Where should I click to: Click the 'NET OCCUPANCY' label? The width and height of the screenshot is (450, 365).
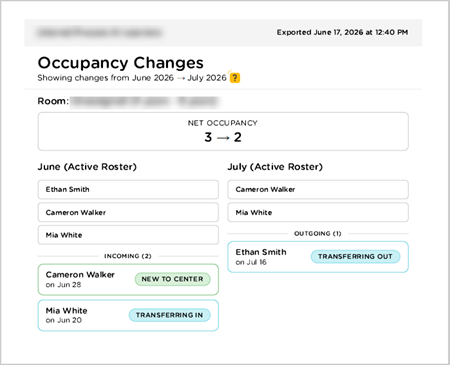pos(223,123)
